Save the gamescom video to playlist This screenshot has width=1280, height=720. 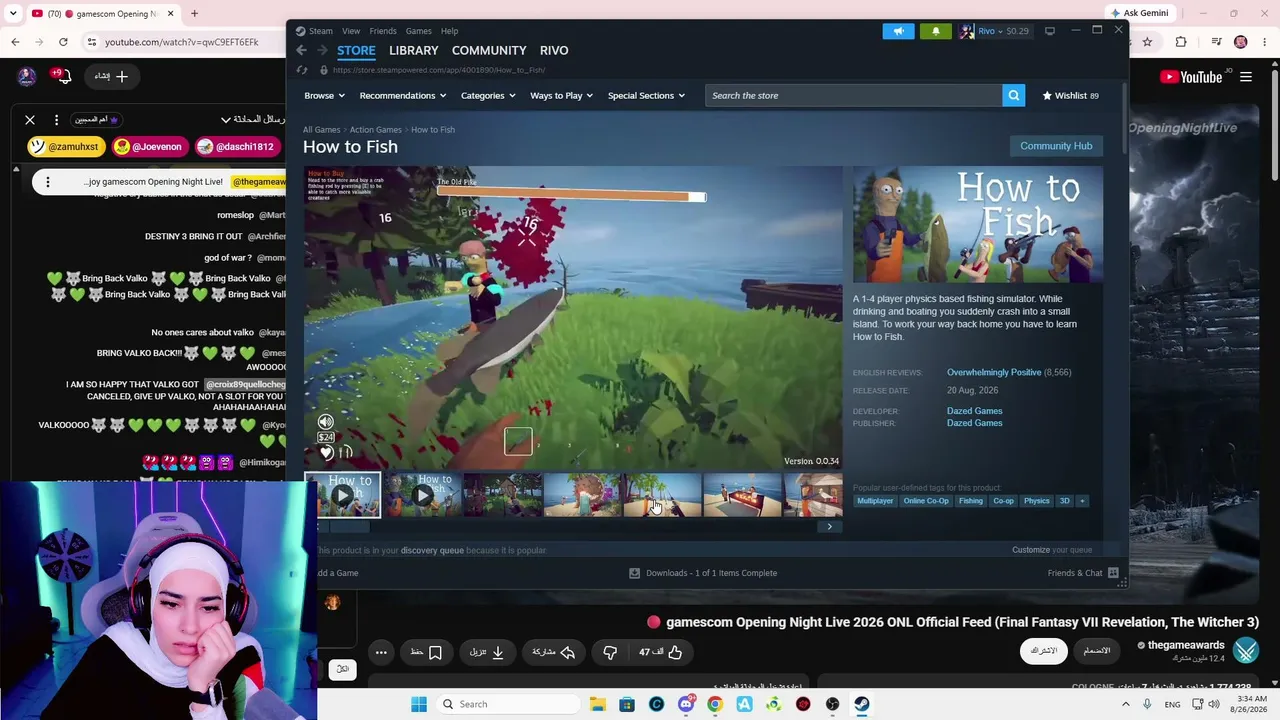pyautogui.click(x=427, y=652)
